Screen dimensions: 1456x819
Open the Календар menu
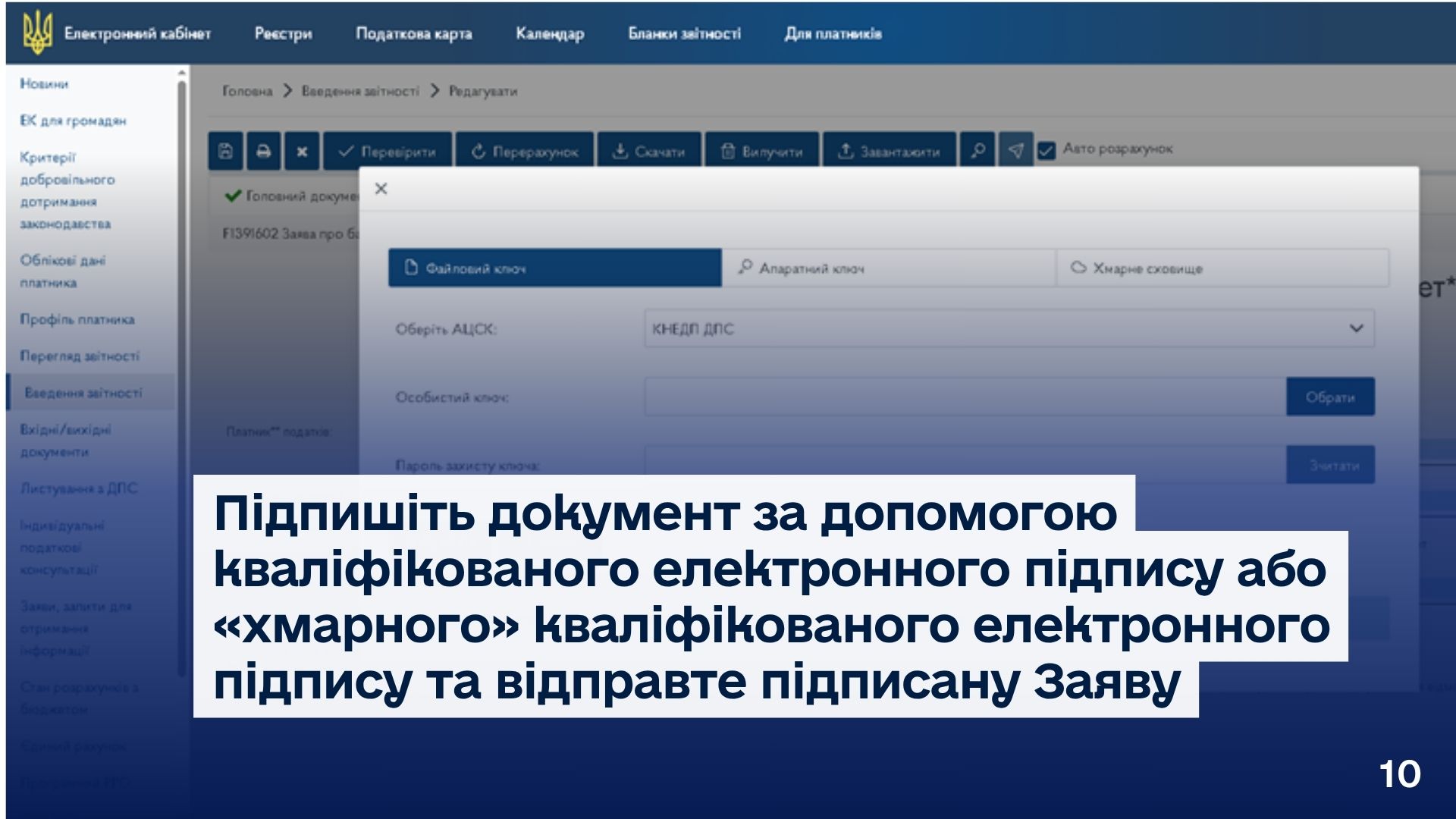point(550,33)
